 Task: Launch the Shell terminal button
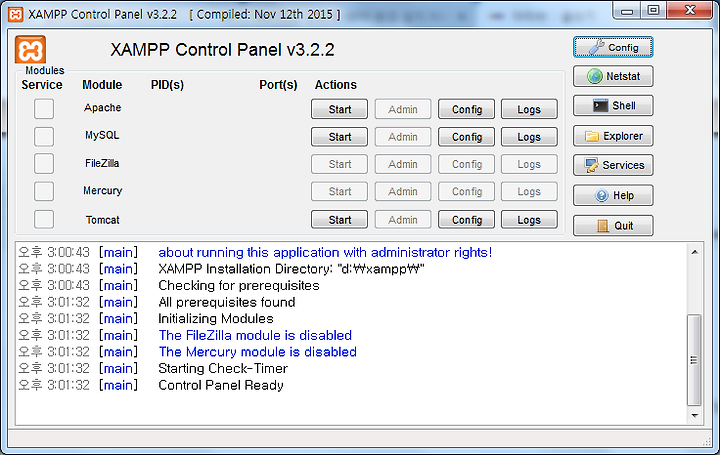[x=613, y=106]
